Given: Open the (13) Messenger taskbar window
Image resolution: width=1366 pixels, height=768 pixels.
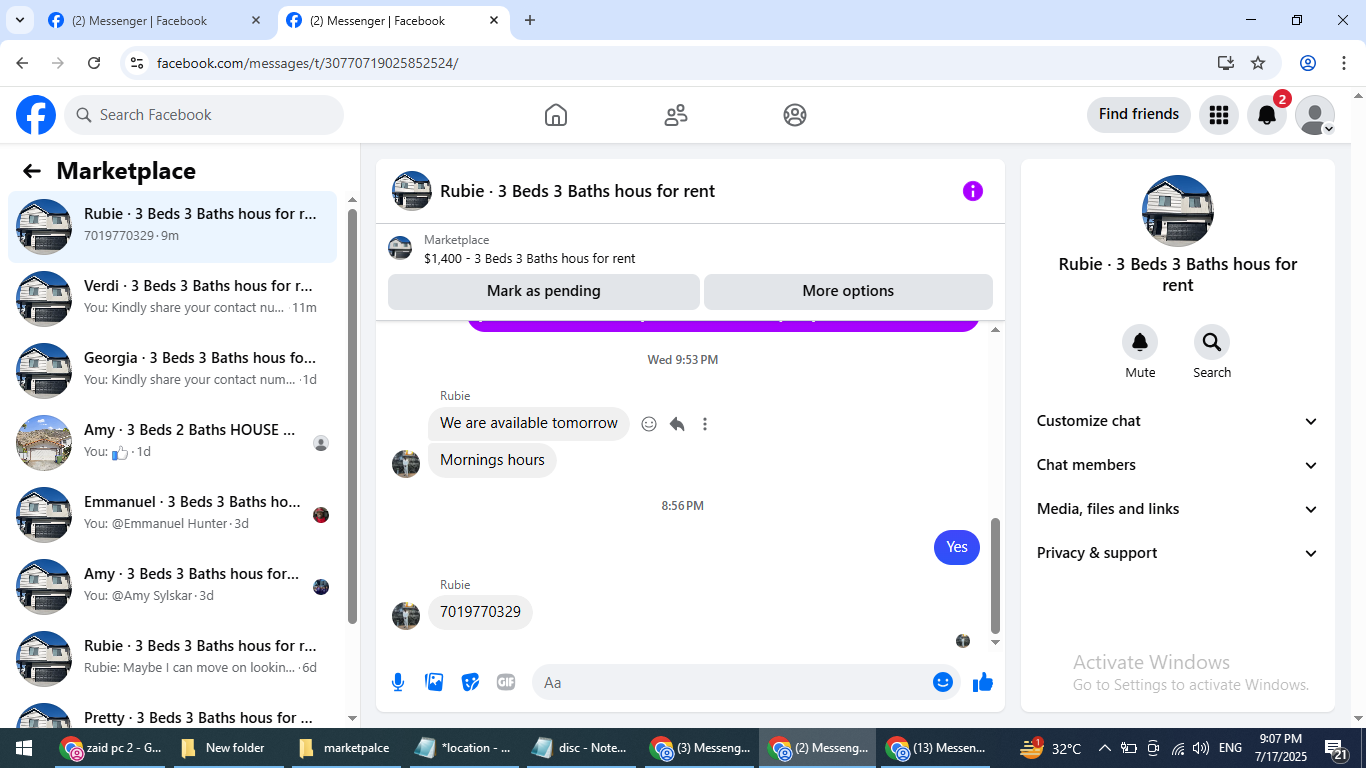Looking at the screenshot, I should click(938, 748).
